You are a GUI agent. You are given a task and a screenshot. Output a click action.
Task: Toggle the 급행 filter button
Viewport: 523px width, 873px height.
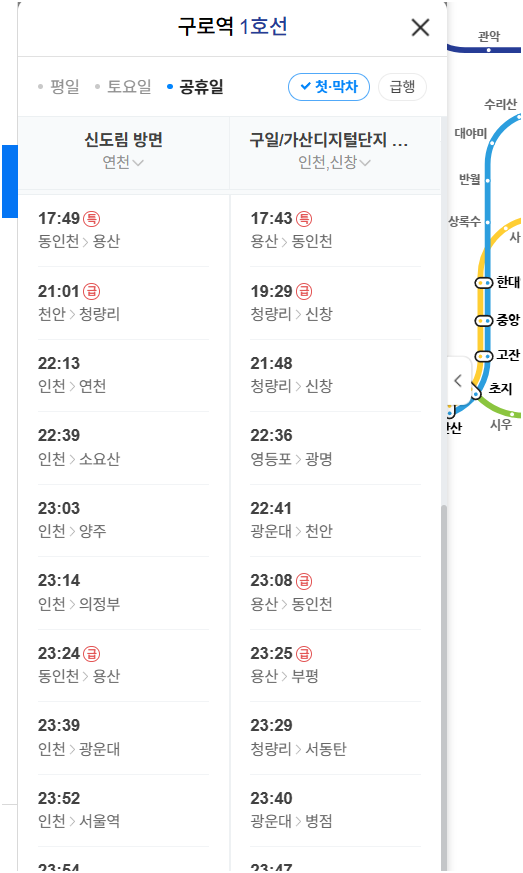click(402, 87)
